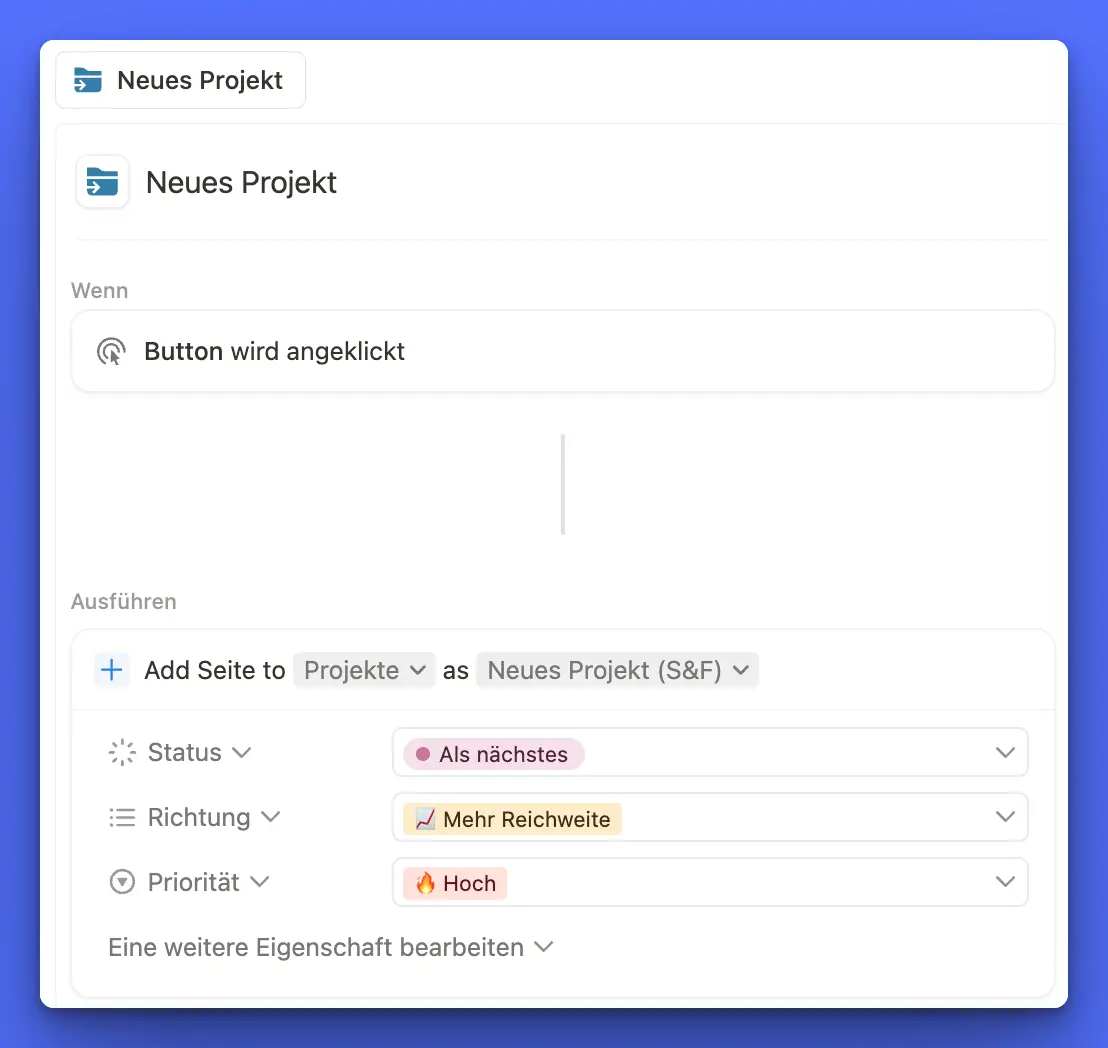Select the Neues Projekt tab button
The image size is (1108, 1048).
[x=181, y=81]
